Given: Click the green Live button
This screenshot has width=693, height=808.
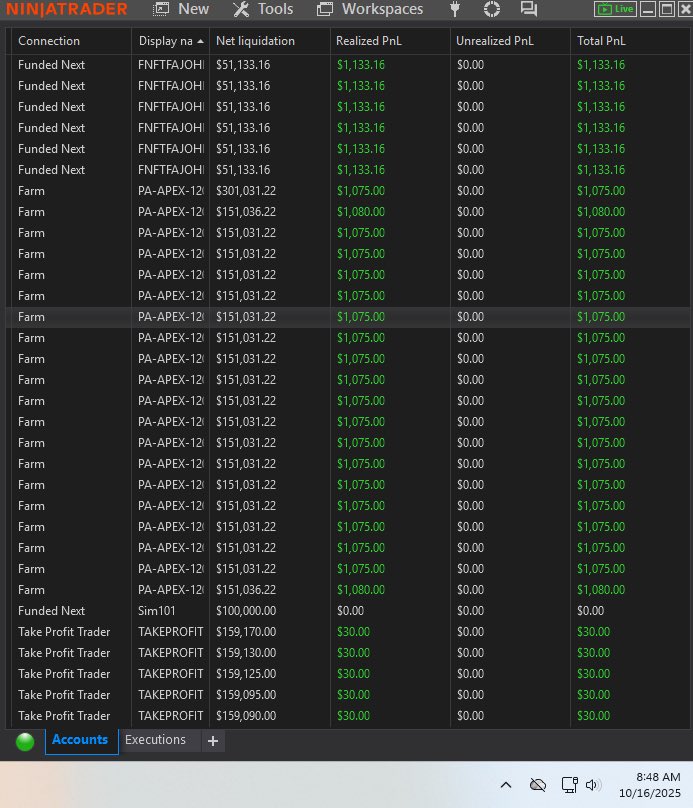Looking at the screenshot, I should coord(615,9).
